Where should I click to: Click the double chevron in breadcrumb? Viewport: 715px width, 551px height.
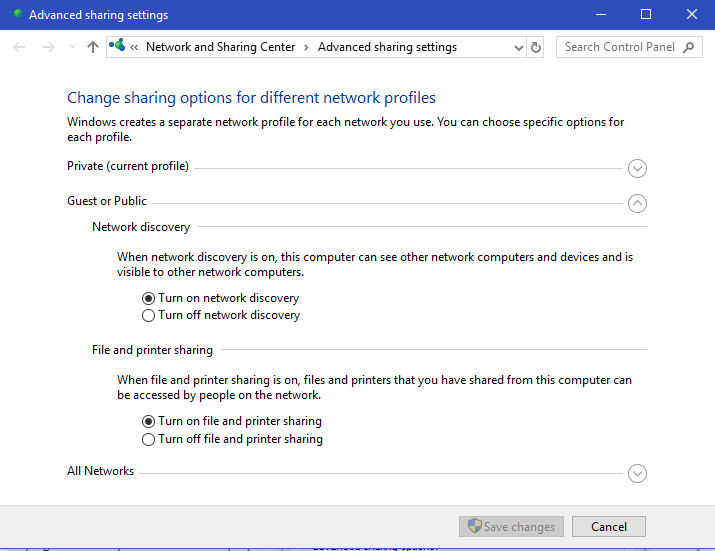coord(134,47)
